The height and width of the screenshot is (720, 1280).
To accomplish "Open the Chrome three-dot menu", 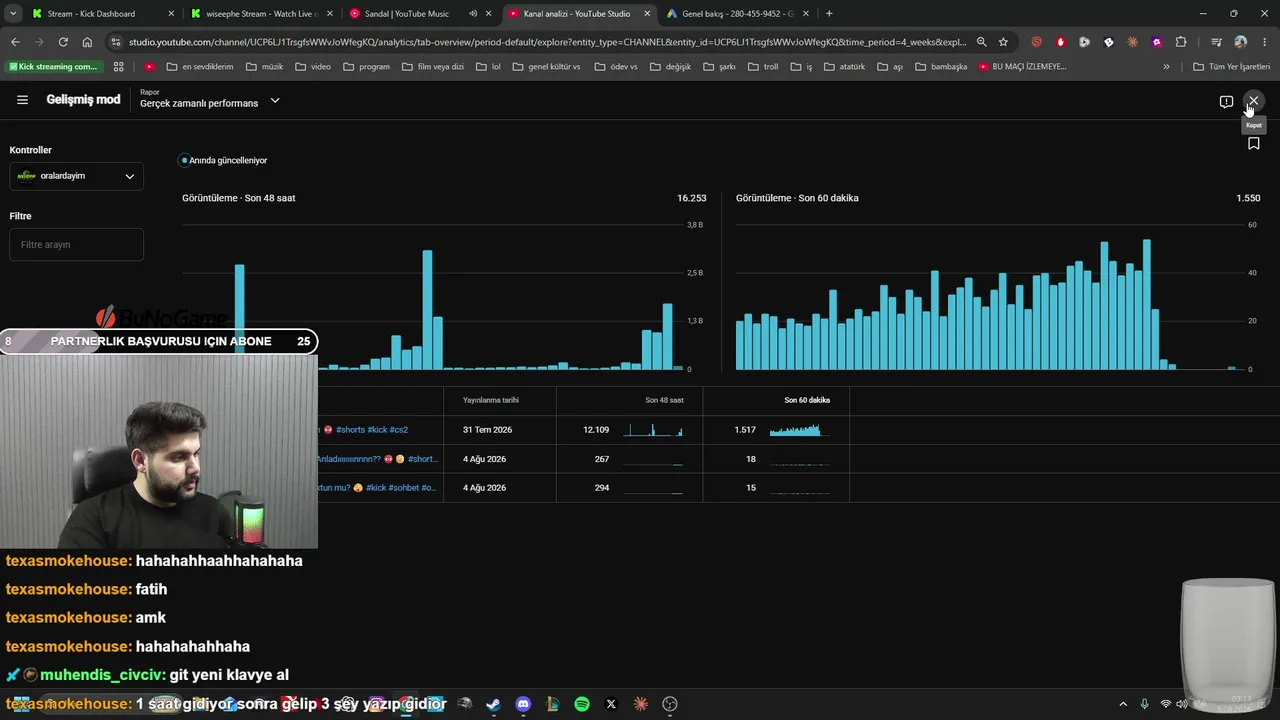I will pos(1263,42).
